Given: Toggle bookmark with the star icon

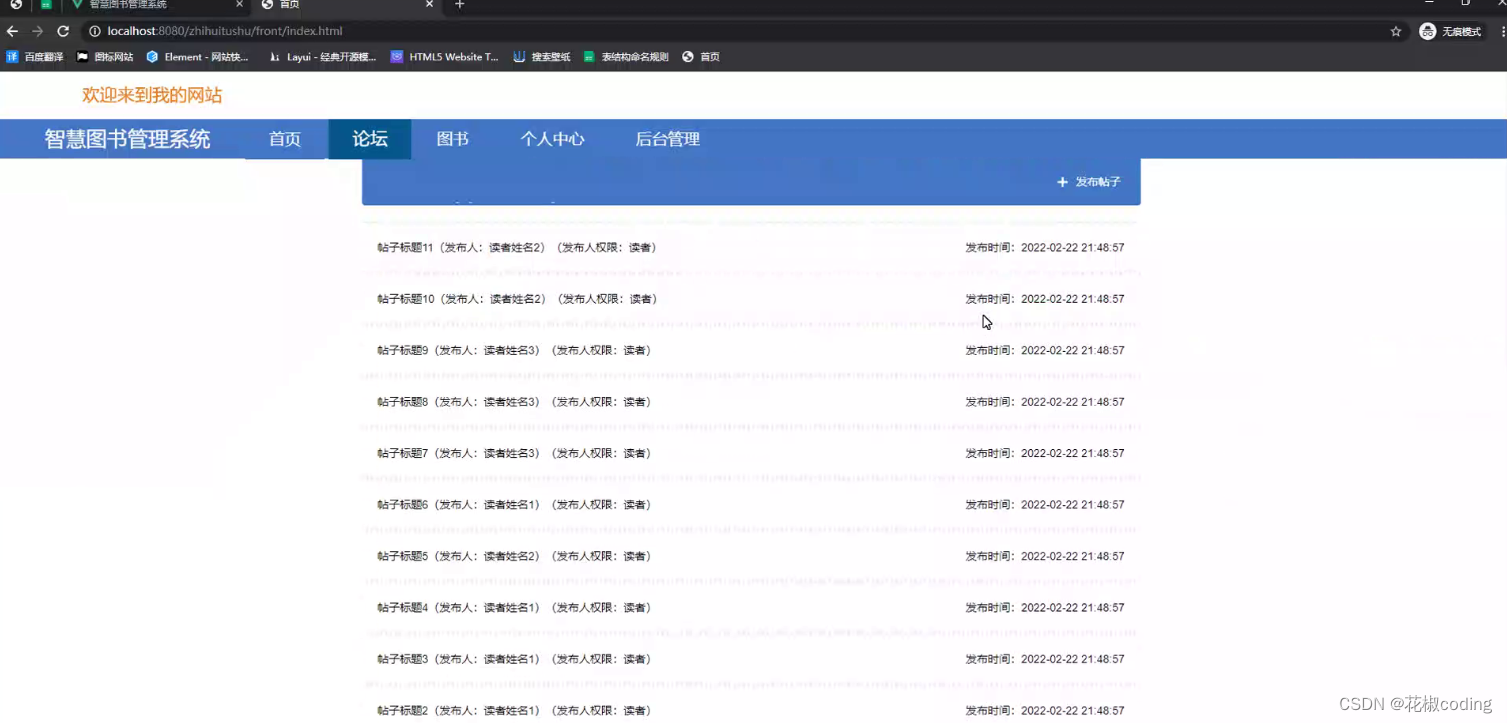Looking at the screenshot, I should (1396, 31).
